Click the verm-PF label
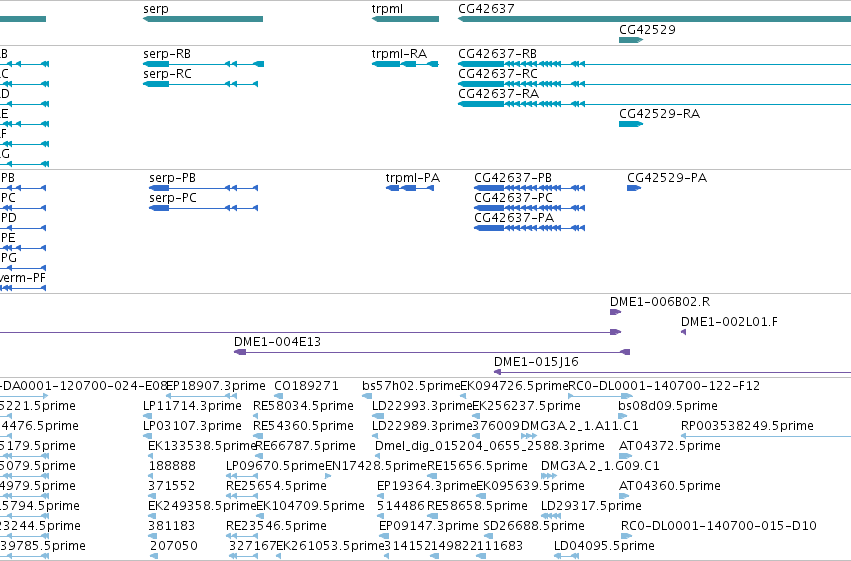 tap(23, 278)
